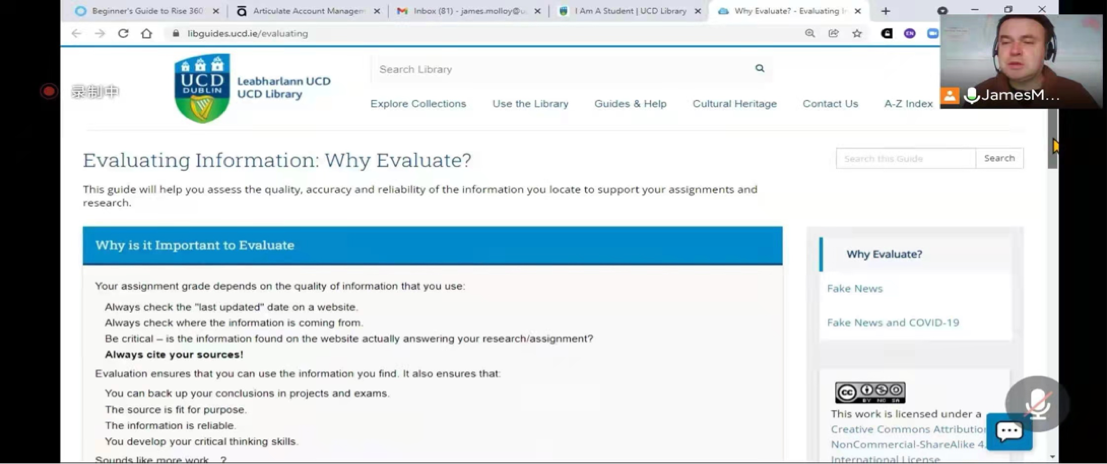Switch to Beginner's Guide to Rise 360 tab
1107x464 pixels.
pyautogui.click(x=139, y=11)
